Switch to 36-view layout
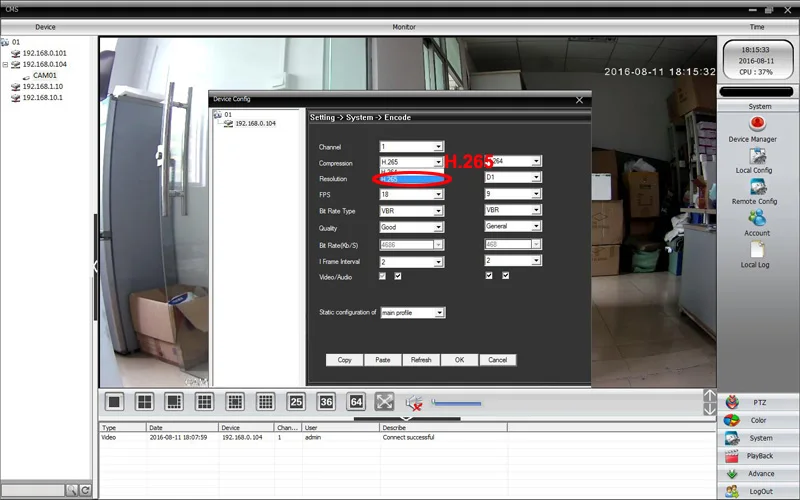The width and height of the screenshot is (800, 500). click(x=326, y=402)
